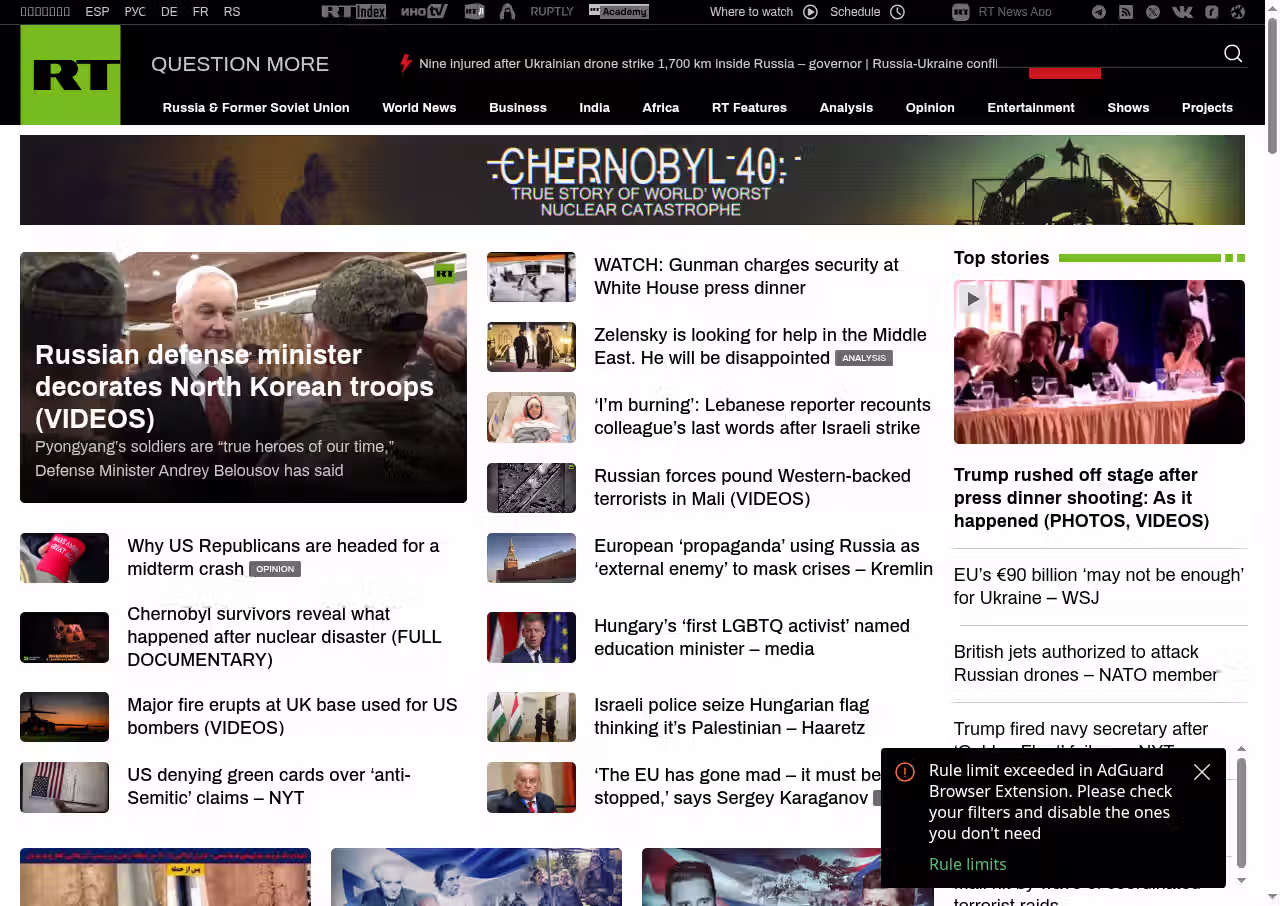Screen dimensions: 1280x906
Task: Read 'Major fire erupts at UK base' article
Action: pos(291,716)
